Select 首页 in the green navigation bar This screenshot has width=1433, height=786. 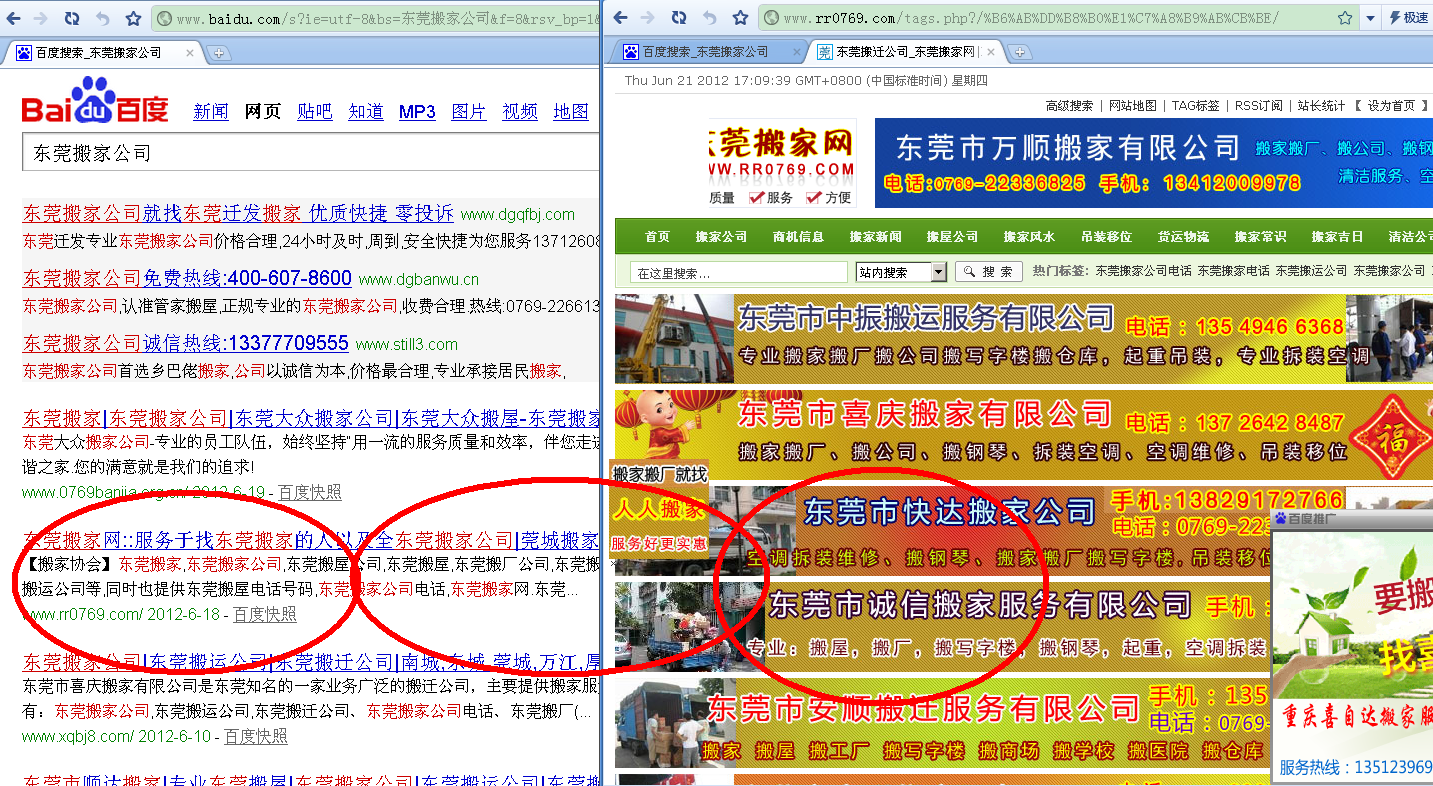tap(657, 236)
